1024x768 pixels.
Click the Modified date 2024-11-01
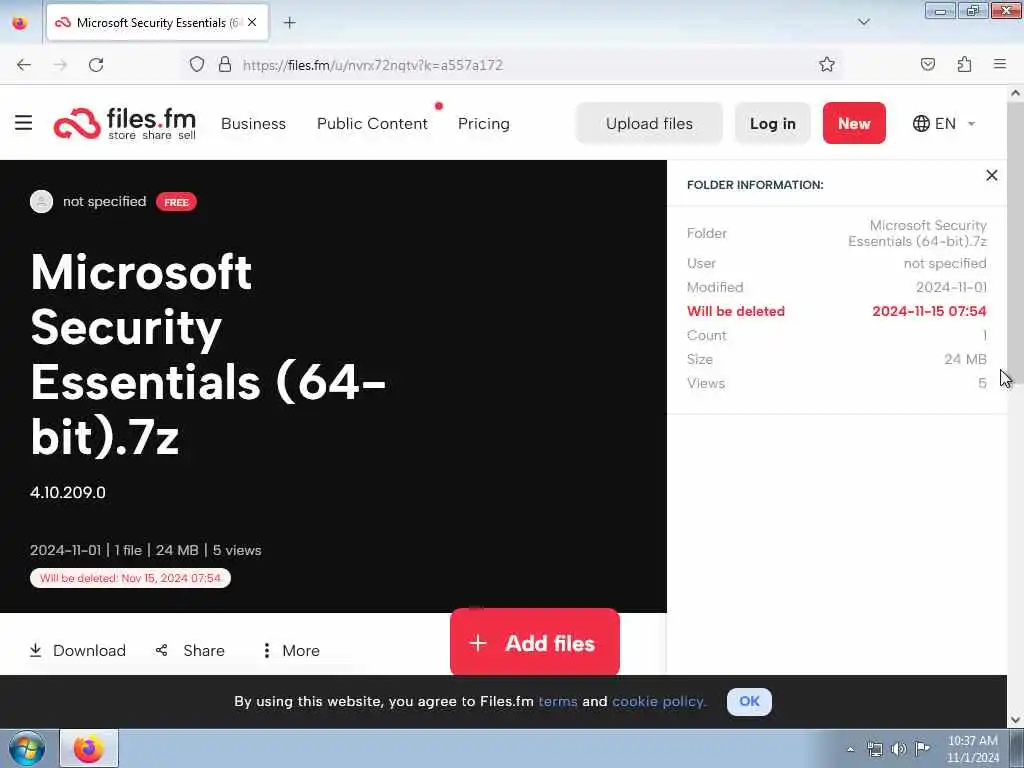click(951, 287)
